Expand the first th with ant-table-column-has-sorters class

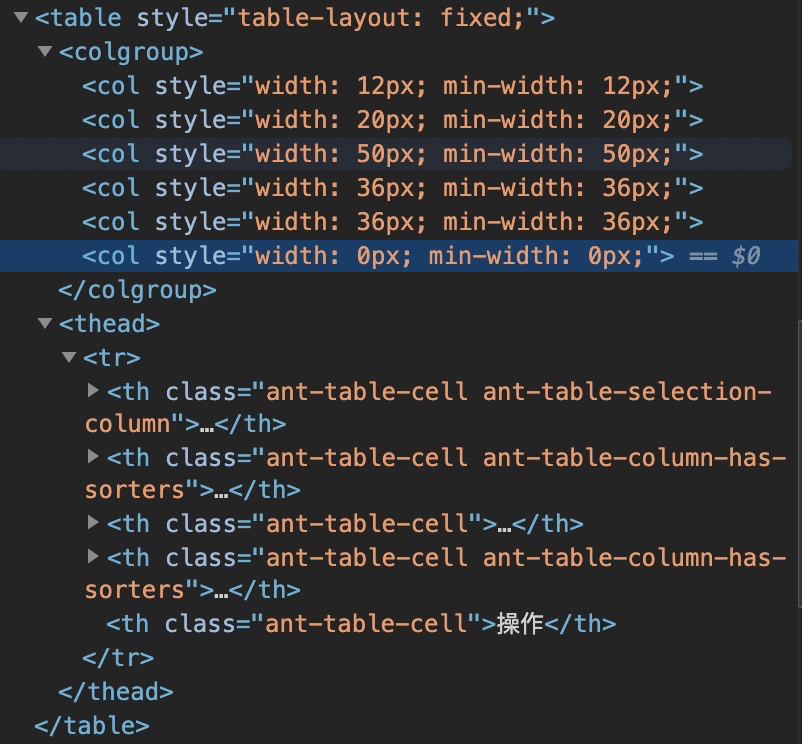point(92,457)
